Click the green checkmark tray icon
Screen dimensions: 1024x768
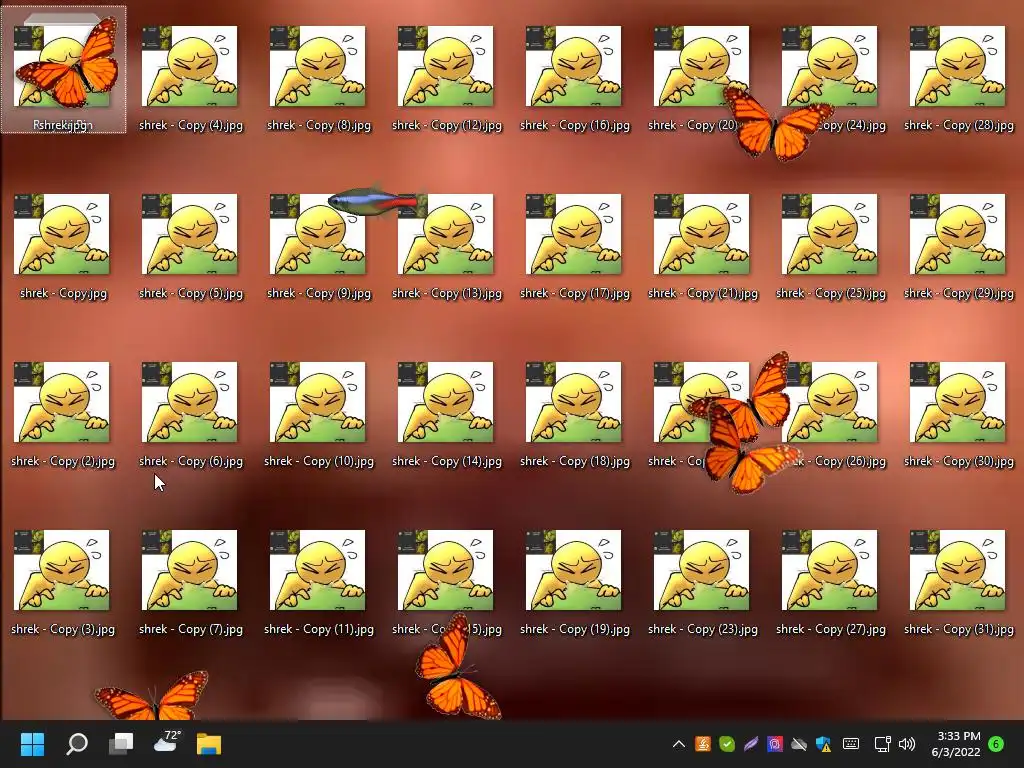click(x=727, y=744)
